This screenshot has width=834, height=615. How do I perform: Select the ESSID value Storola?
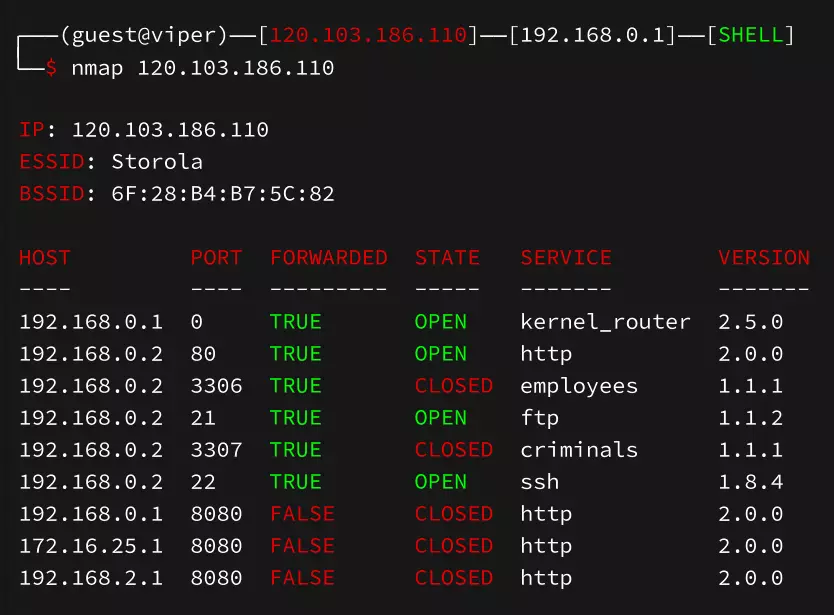[x=157, y=162]
